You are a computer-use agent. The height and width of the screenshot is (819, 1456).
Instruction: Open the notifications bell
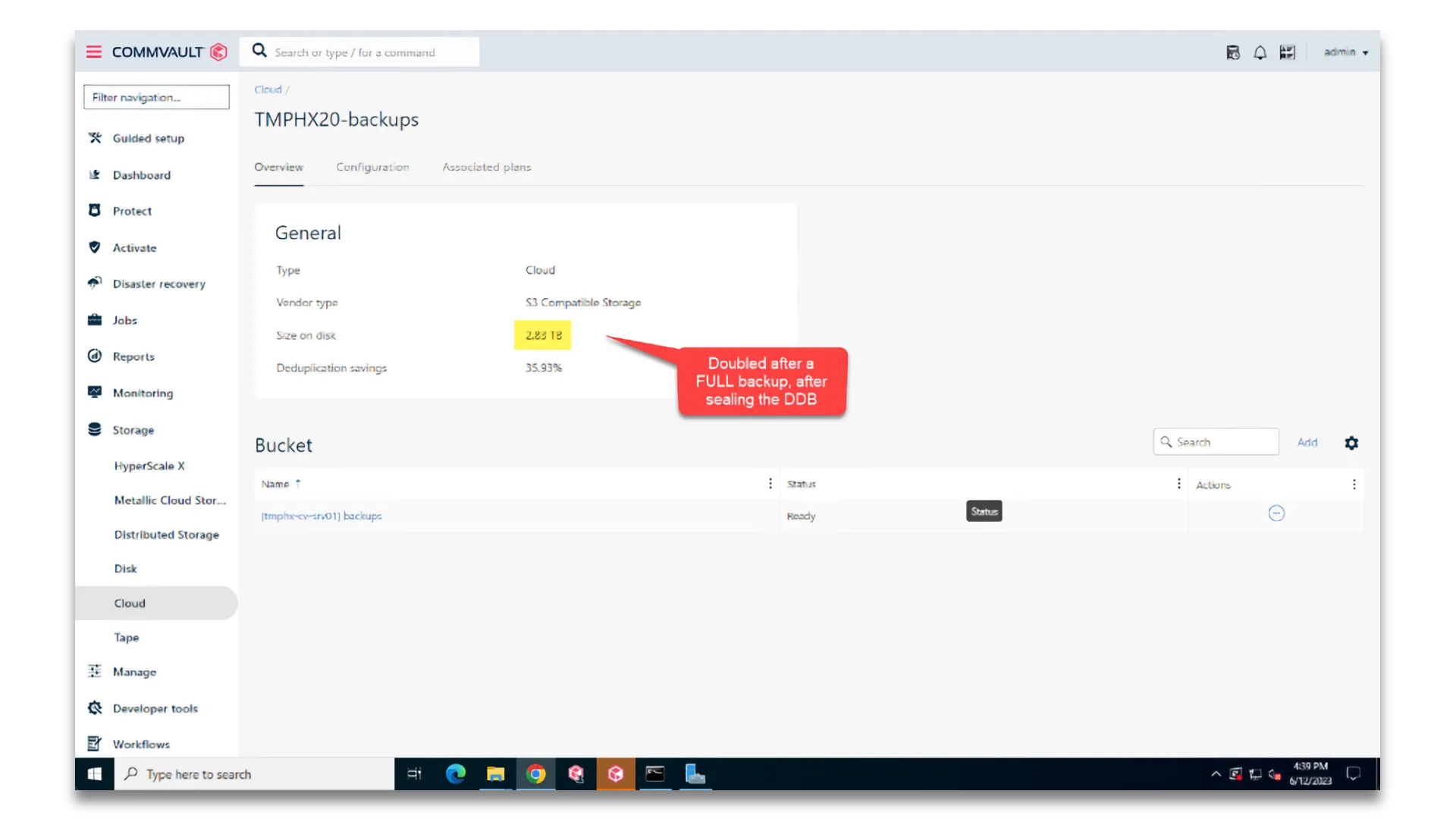(1260, 52)
